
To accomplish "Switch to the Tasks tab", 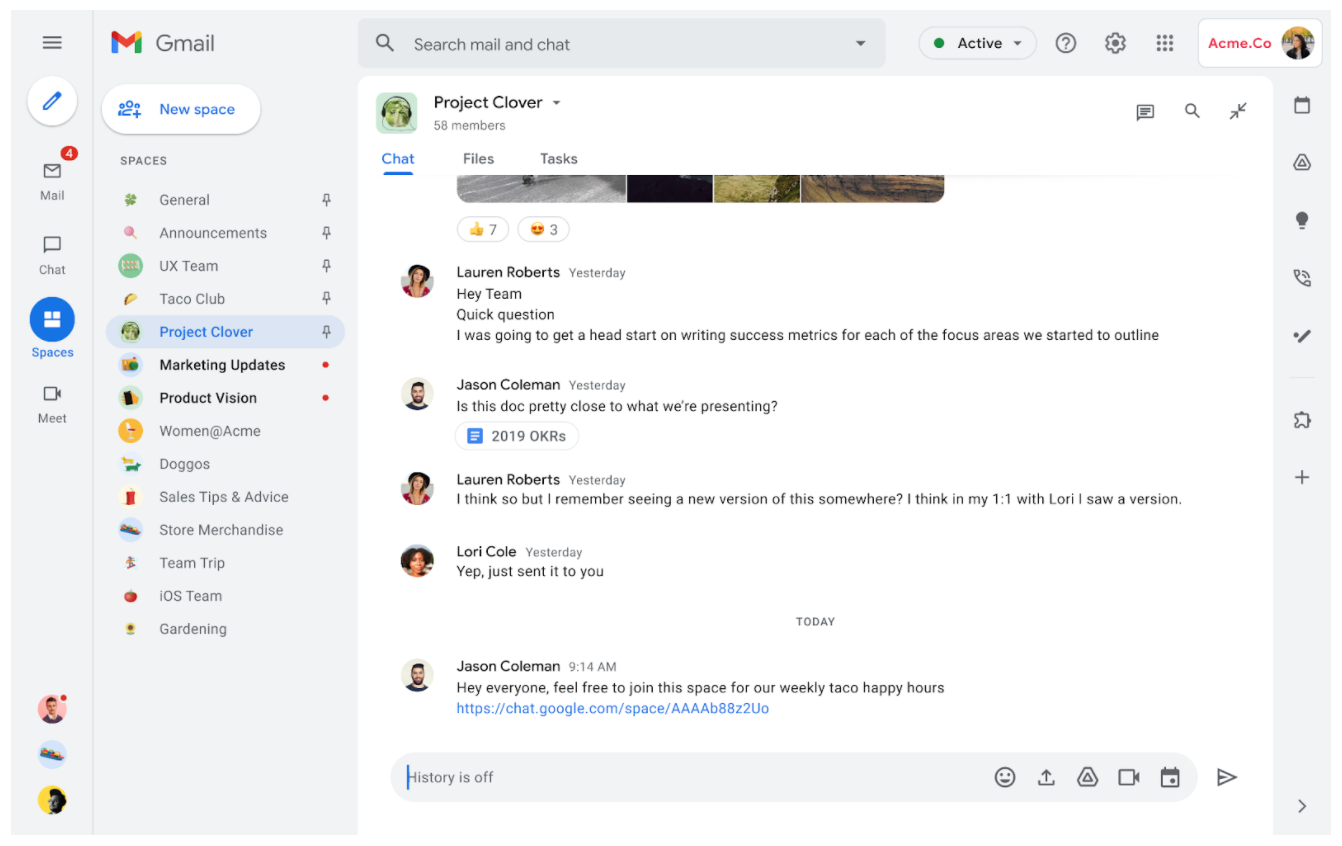I will pyautogui.click(x=558, y=158).
